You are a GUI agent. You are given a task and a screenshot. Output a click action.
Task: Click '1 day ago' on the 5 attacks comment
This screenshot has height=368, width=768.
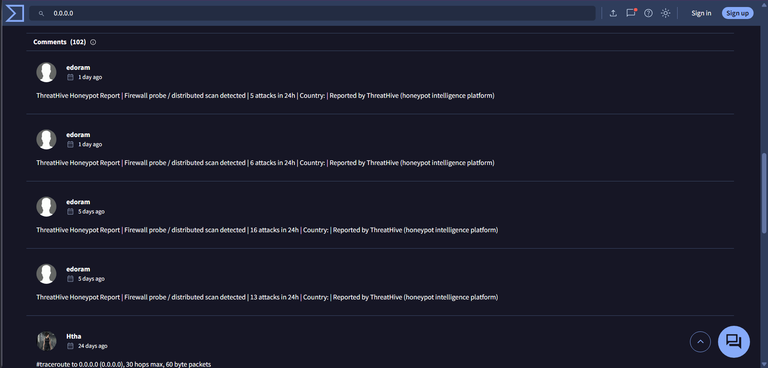[90, 77]
